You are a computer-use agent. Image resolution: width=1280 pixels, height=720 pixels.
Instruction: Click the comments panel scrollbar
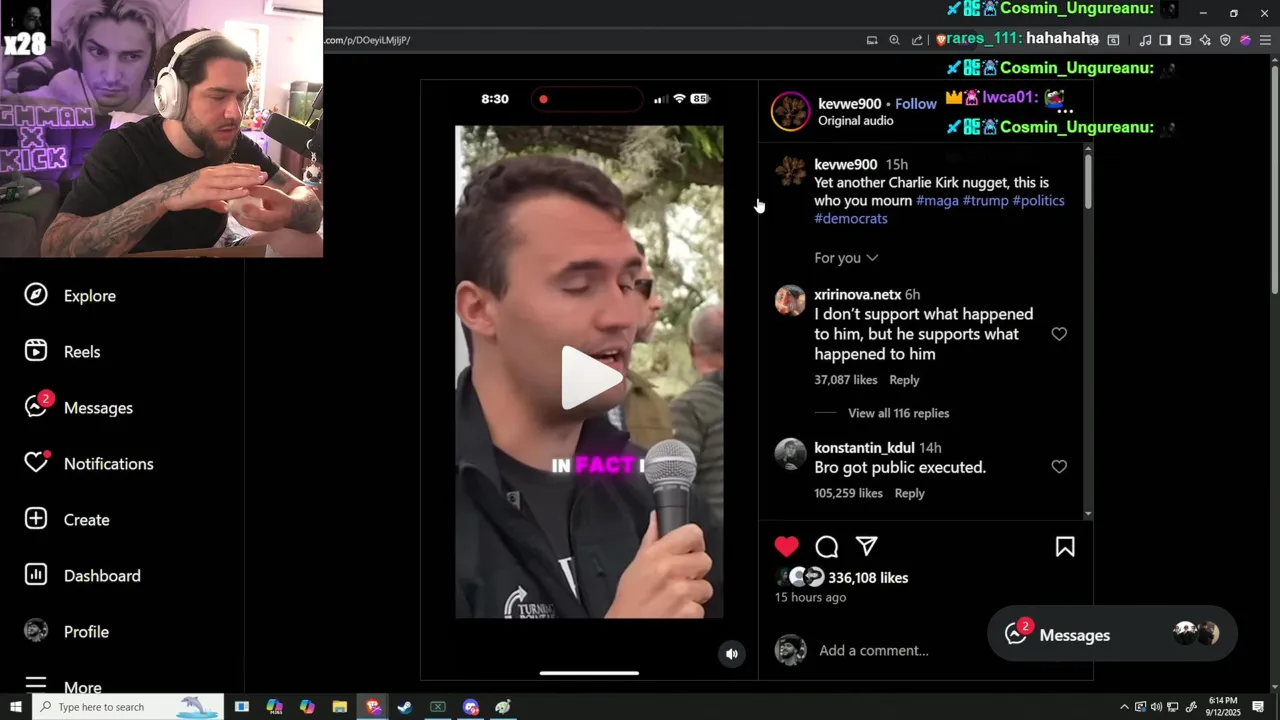pyautogui.click(x=1088, y=181)
